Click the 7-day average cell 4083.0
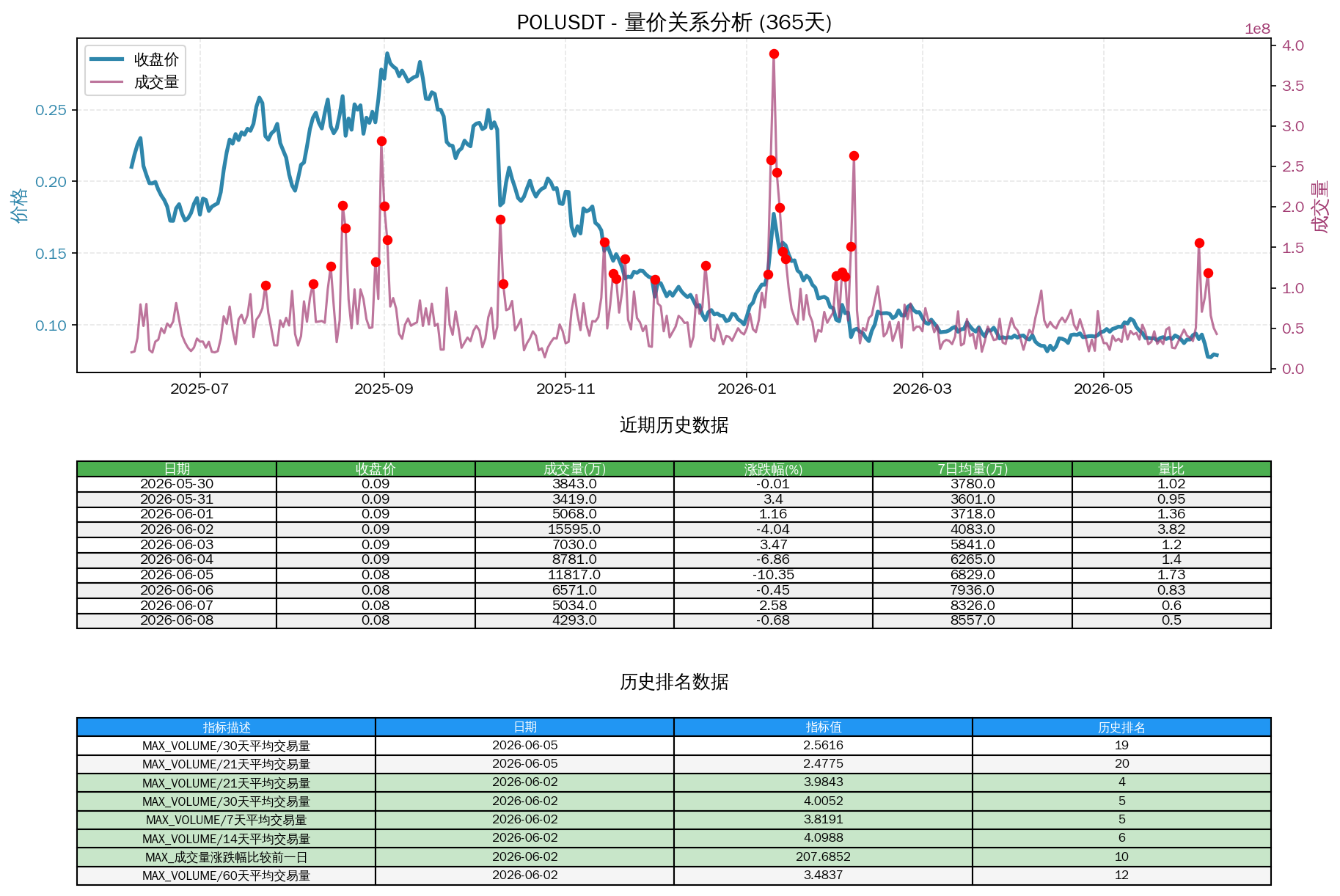The width and height of the screenshot is (1340, 896). coord(973,529)
